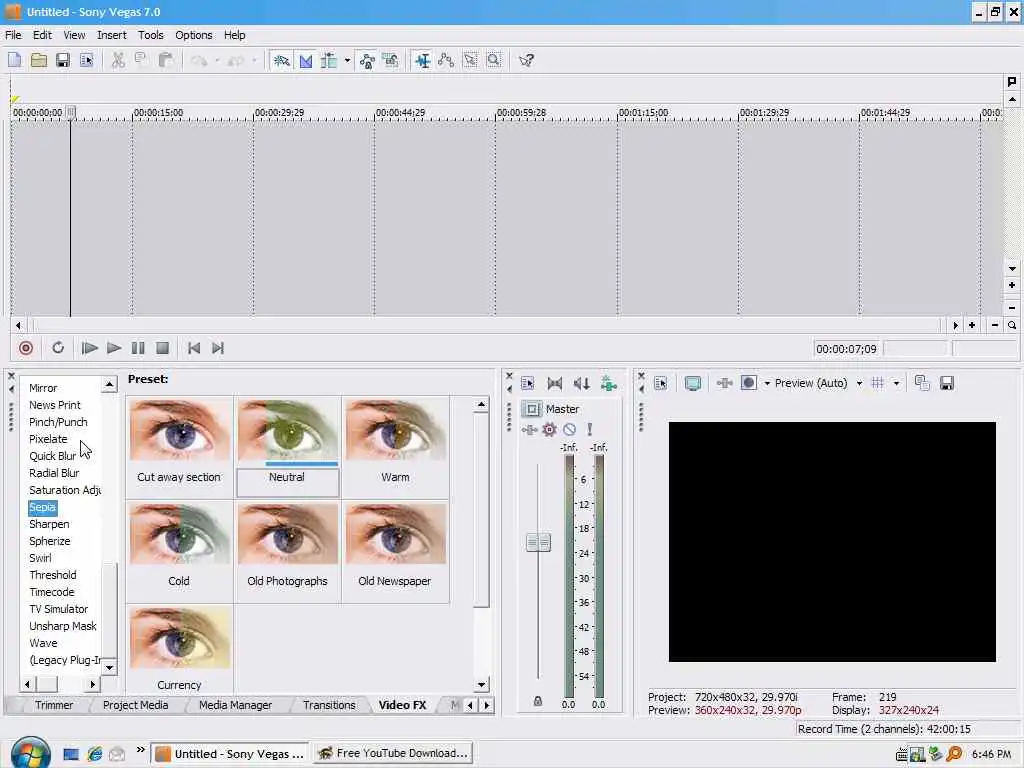
Task: Click the Master volume fader handle
Action: (538, 542)
